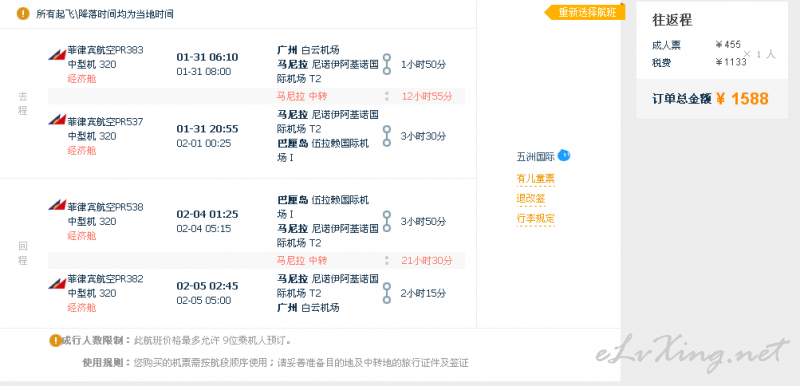Click the Philippine Airlines logo for PR538

pos(57,205)
